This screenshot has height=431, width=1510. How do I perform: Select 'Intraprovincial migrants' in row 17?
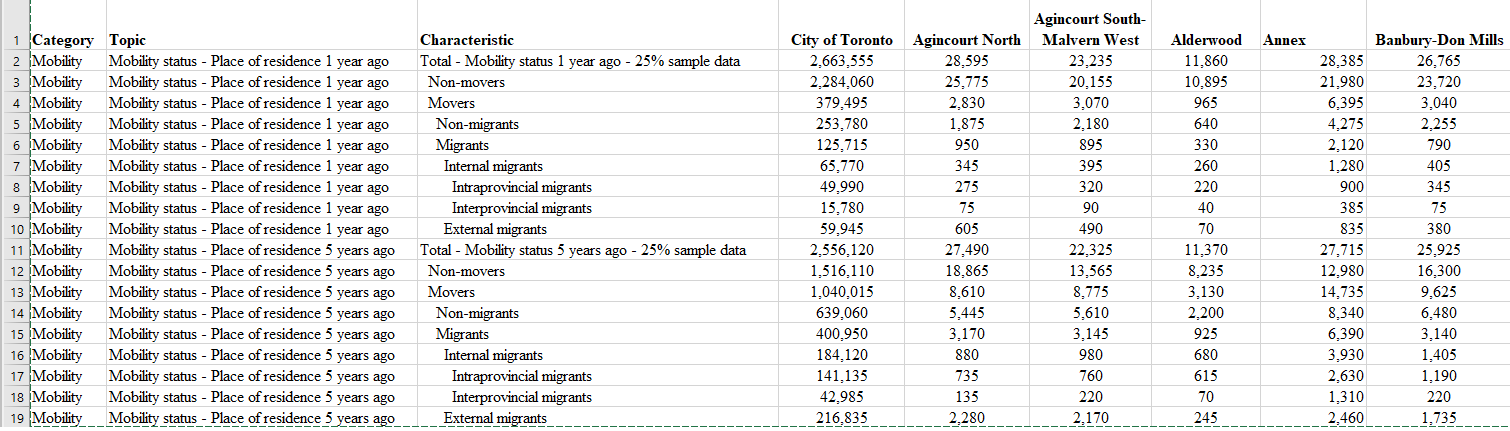click(597, 376)
